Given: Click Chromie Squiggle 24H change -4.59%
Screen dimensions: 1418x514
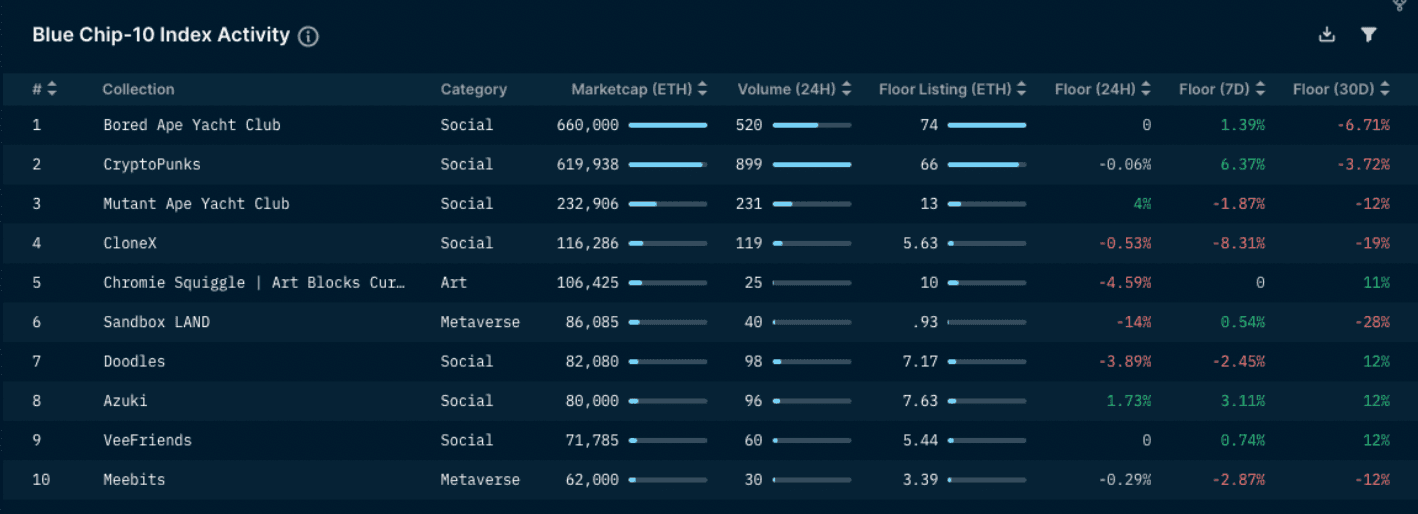Looking at the screenshot, I should coord(1125,282).
